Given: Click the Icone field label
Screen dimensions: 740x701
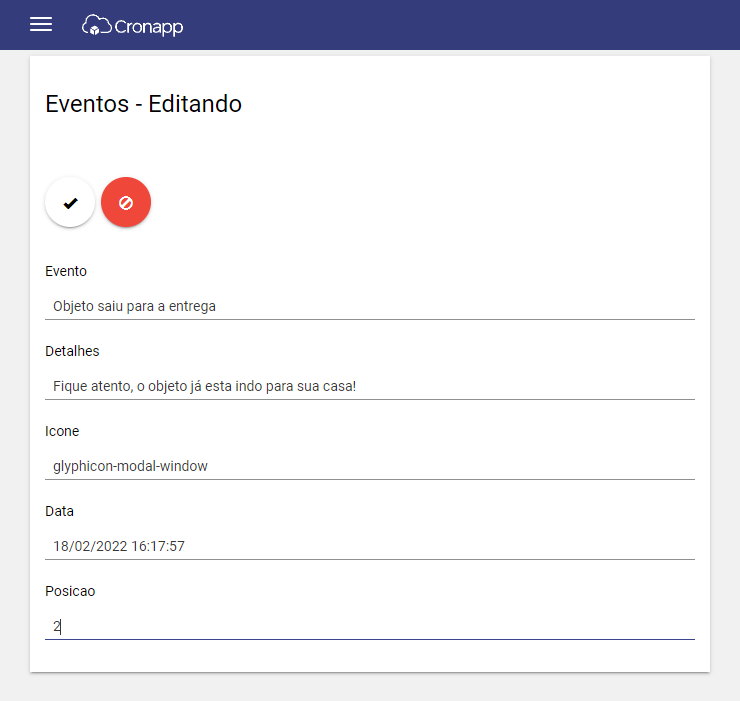Looking at the screenshot, I should [62, 431].
